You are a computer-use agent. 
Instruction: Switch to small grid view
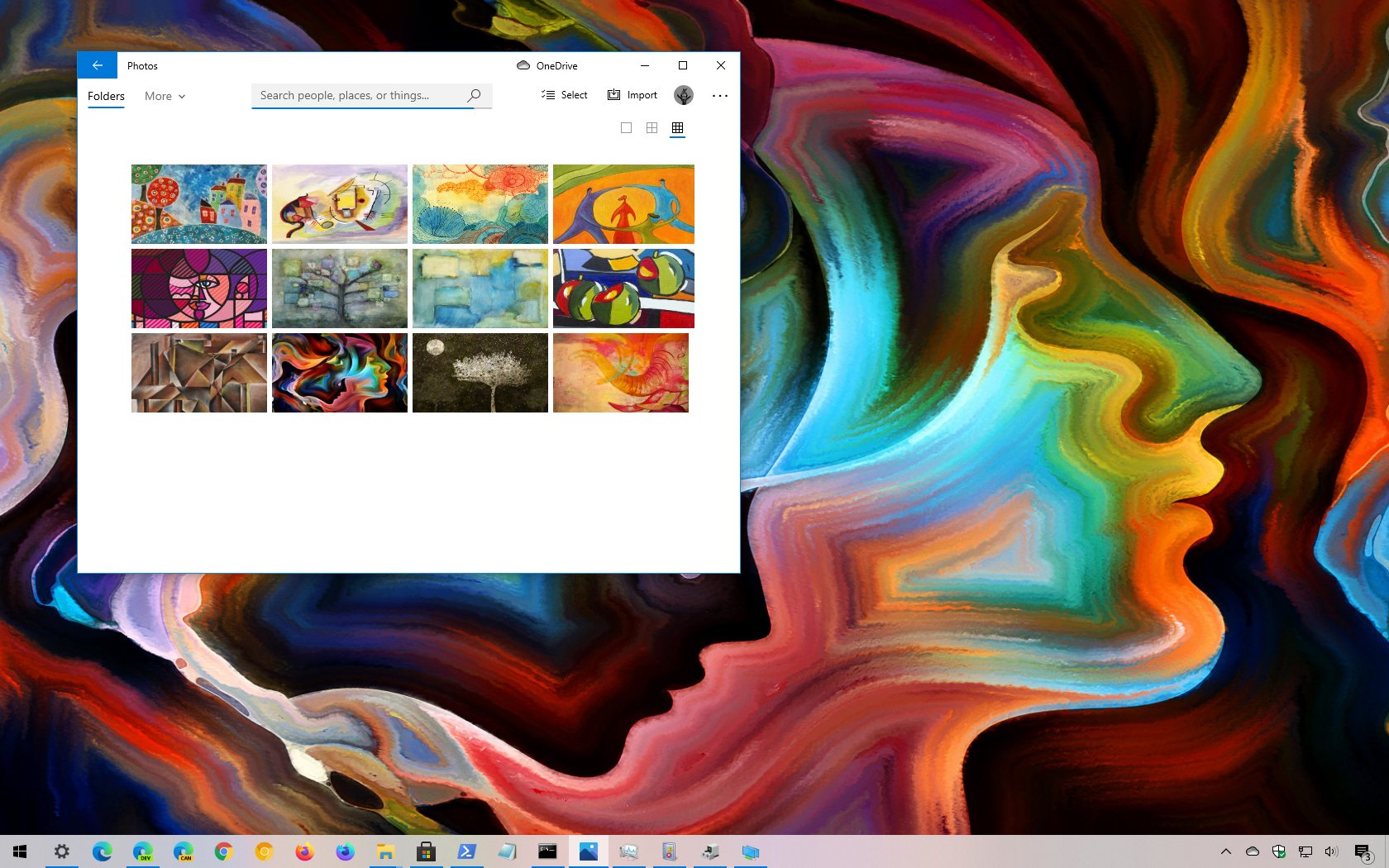coord(677,127)
